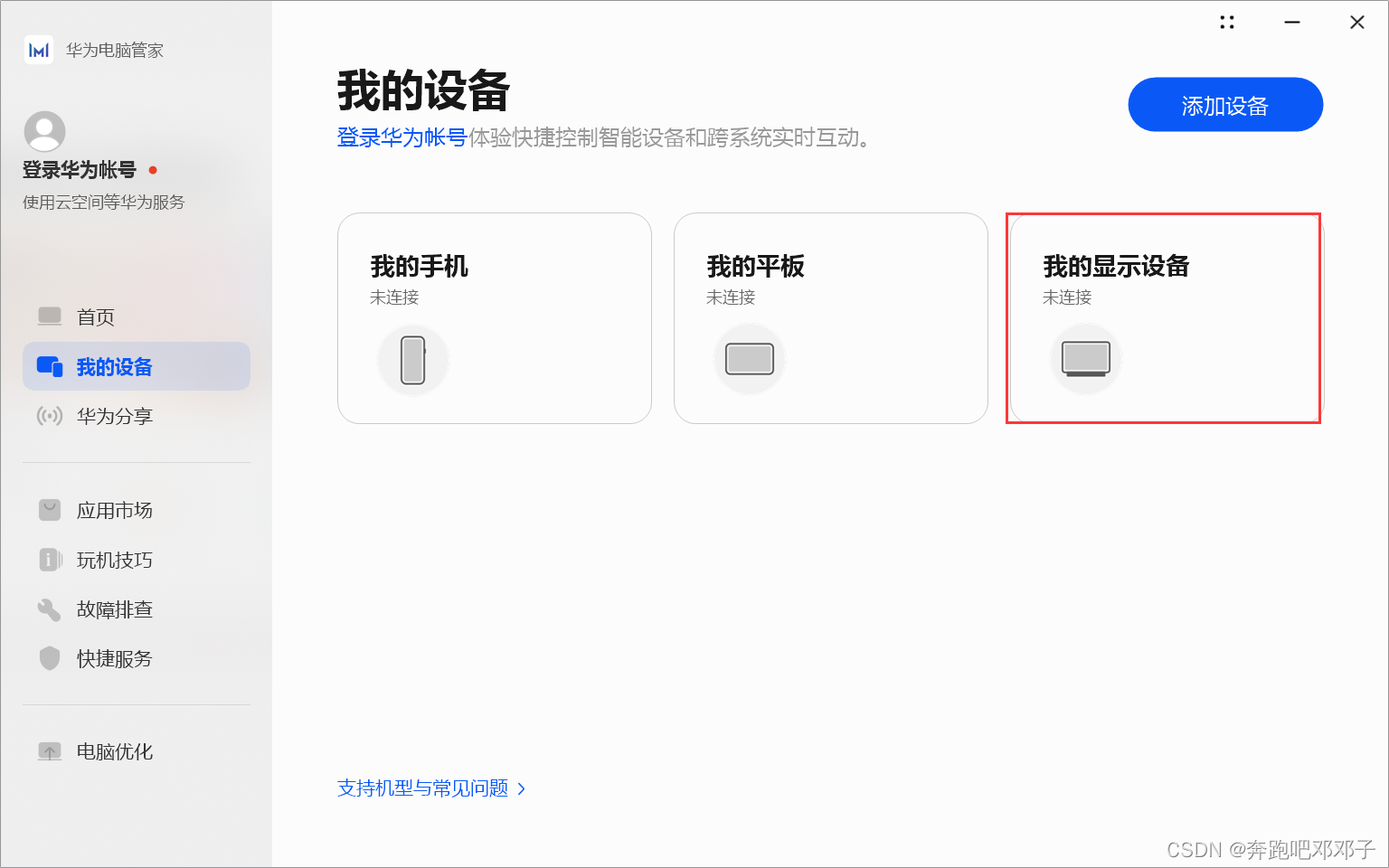Click the 我的平板 card title text
The image size is (1389, 868).
[x=756, y=267]
